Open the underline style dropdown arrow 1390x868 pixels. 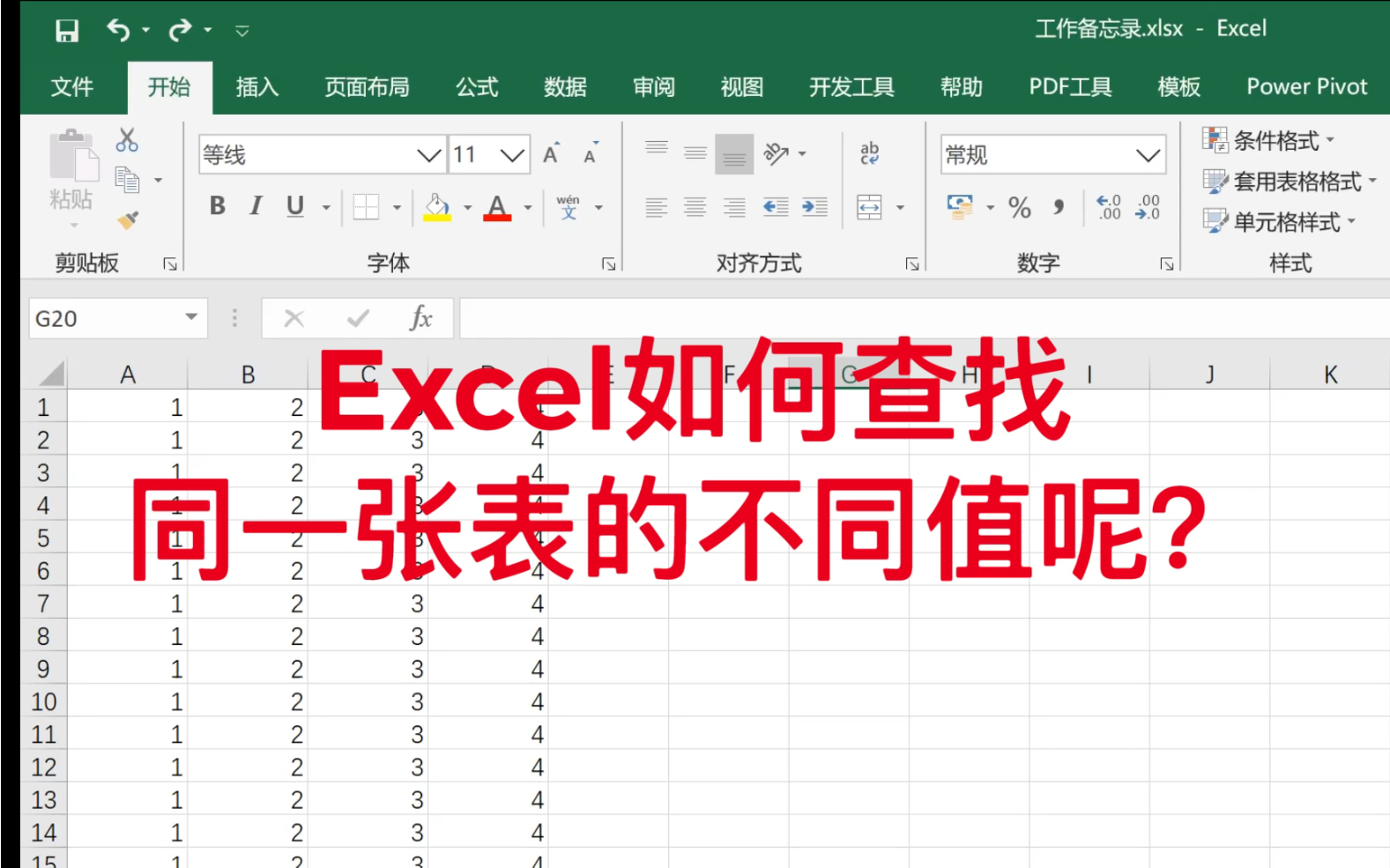[326, 208]
